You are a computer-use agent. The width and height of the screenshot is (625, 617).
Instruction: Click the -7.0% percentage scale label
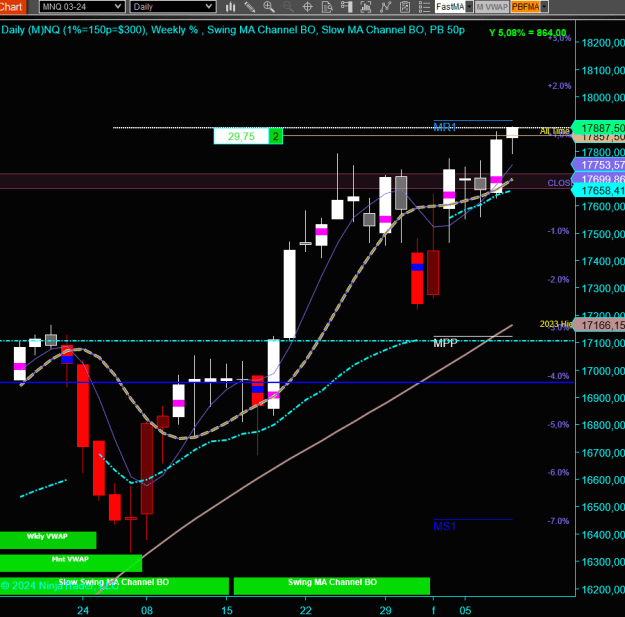(558, 521)
